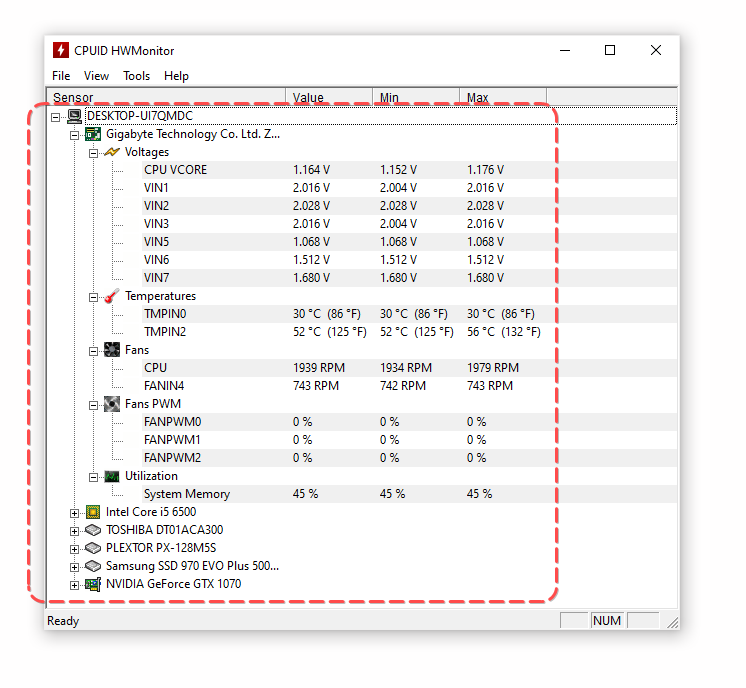Maximize the HWMonitor window
The height and width of the screenshot is (688, 746).
coord(610,50)
